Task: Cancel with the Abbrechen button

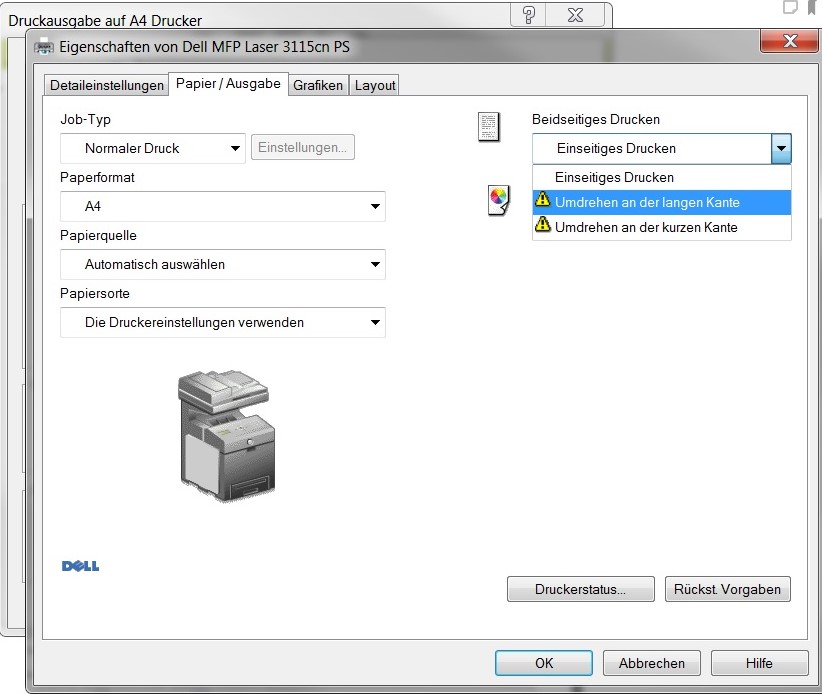Action: point(652,663)
